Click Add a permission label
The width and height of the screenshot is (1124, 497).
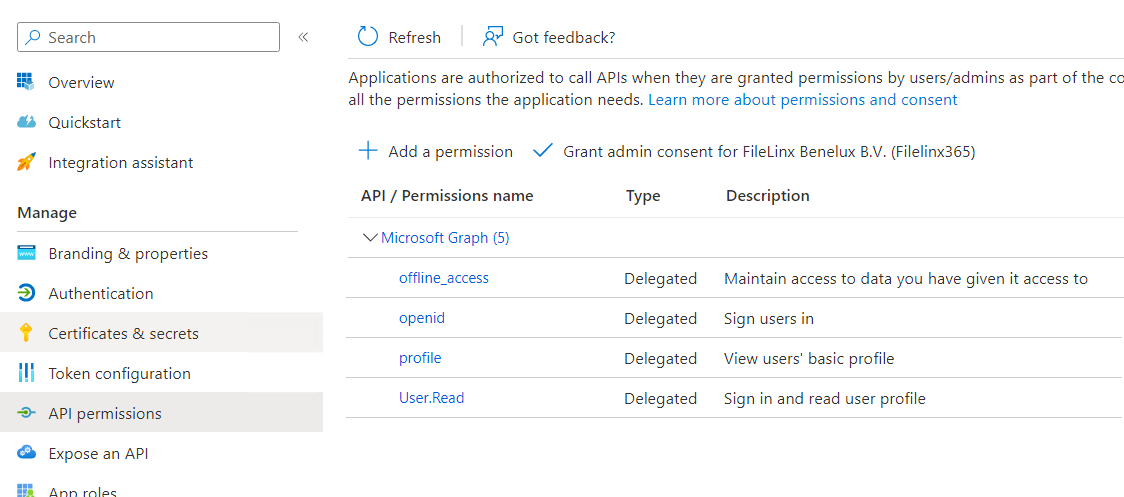451,151
